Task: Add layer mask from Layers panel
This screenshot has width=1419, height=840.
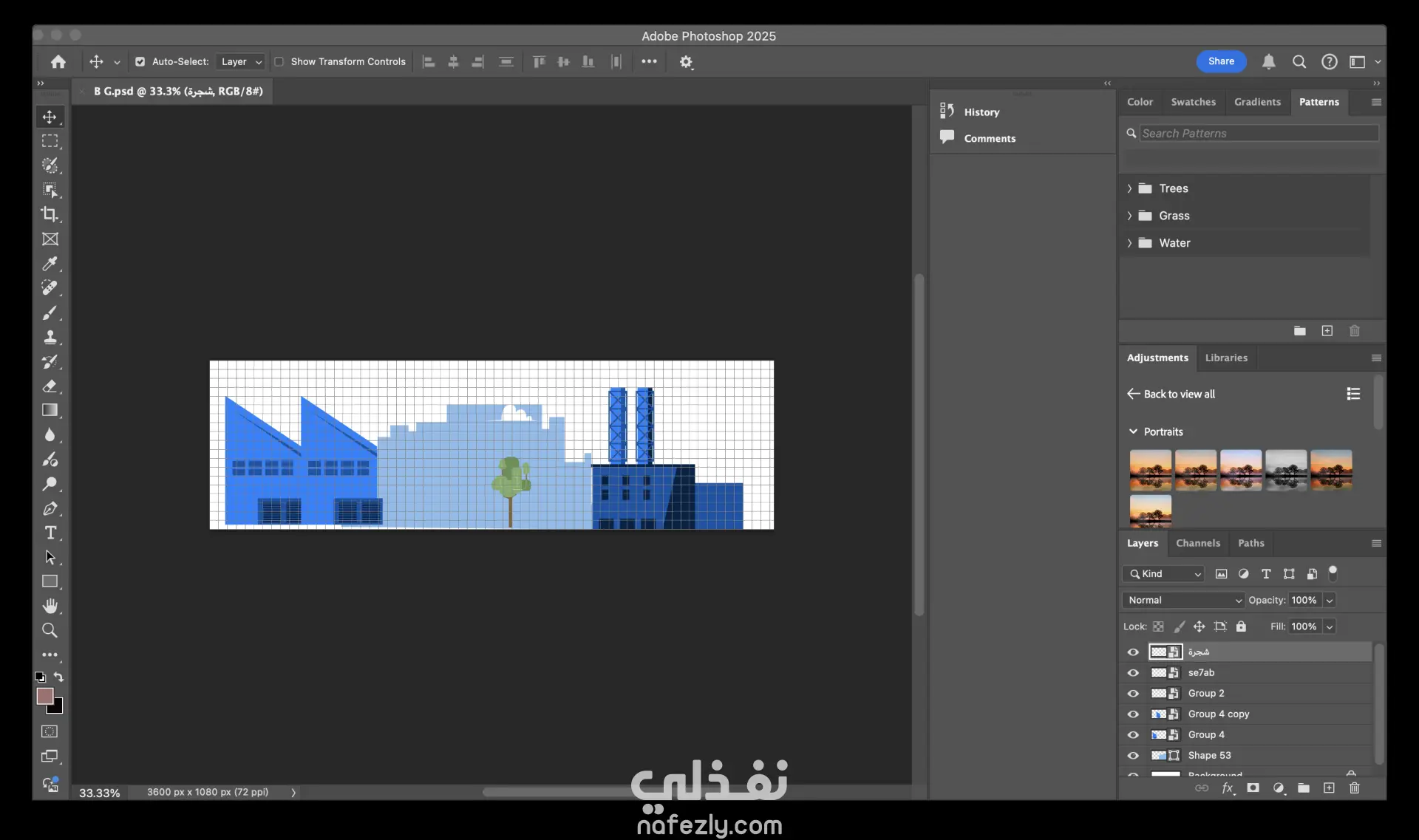Action: [1253, 788]
